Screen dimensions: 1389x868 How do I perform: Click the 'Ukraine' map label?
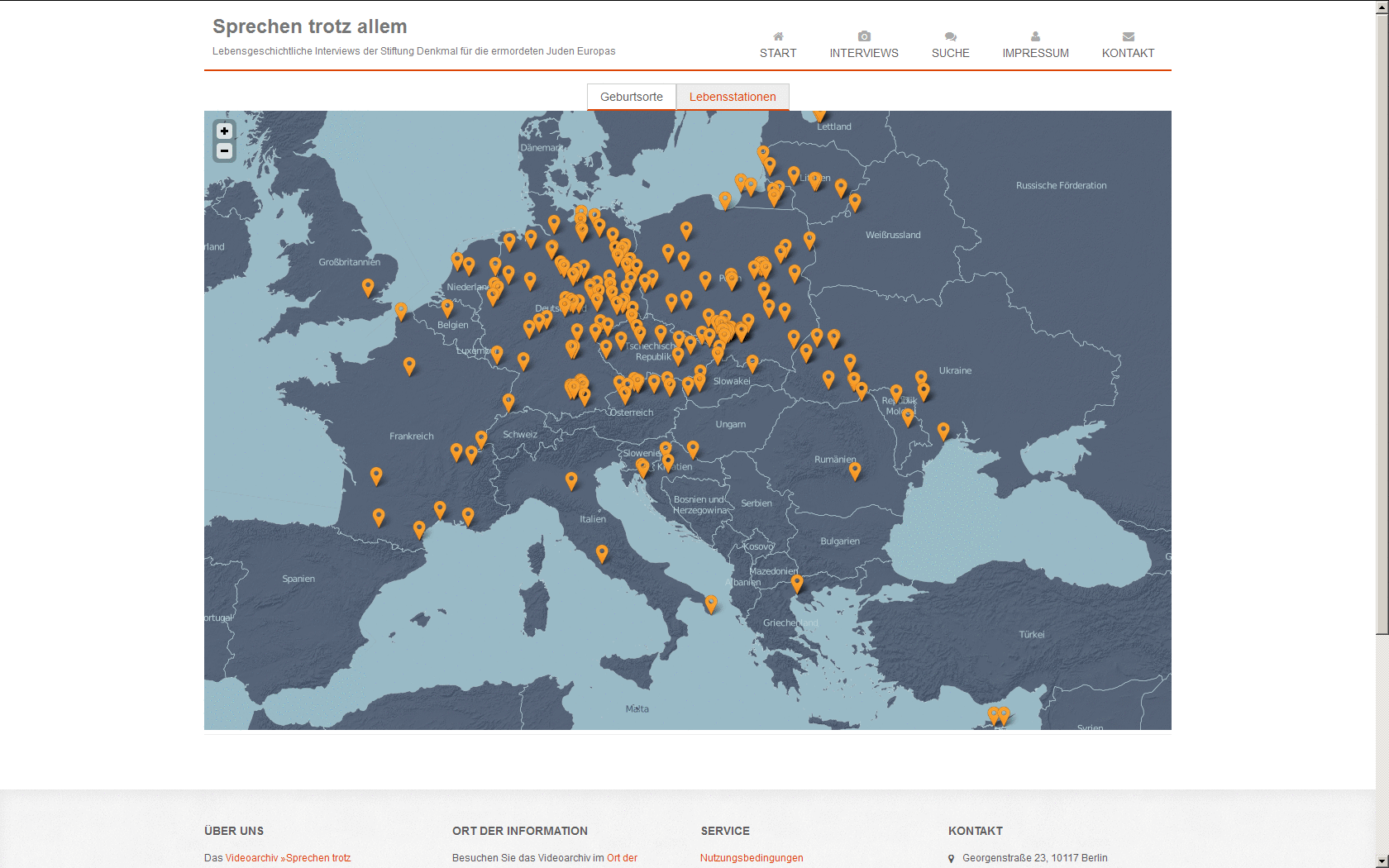pos(955,370)
